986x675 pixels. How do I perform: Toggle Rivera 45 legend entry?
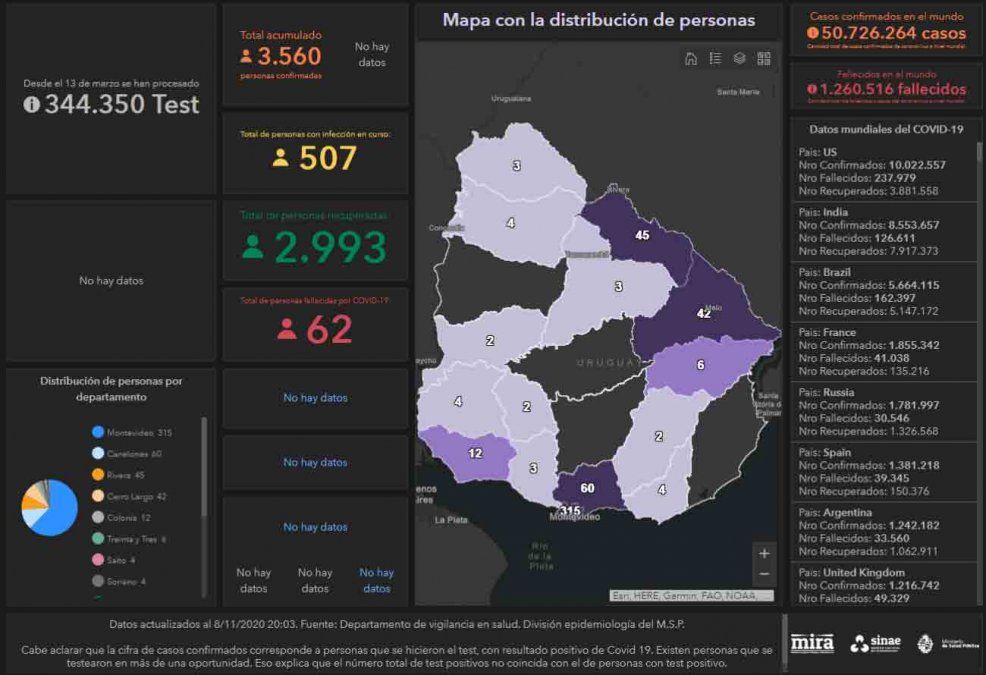click(118, 475)
